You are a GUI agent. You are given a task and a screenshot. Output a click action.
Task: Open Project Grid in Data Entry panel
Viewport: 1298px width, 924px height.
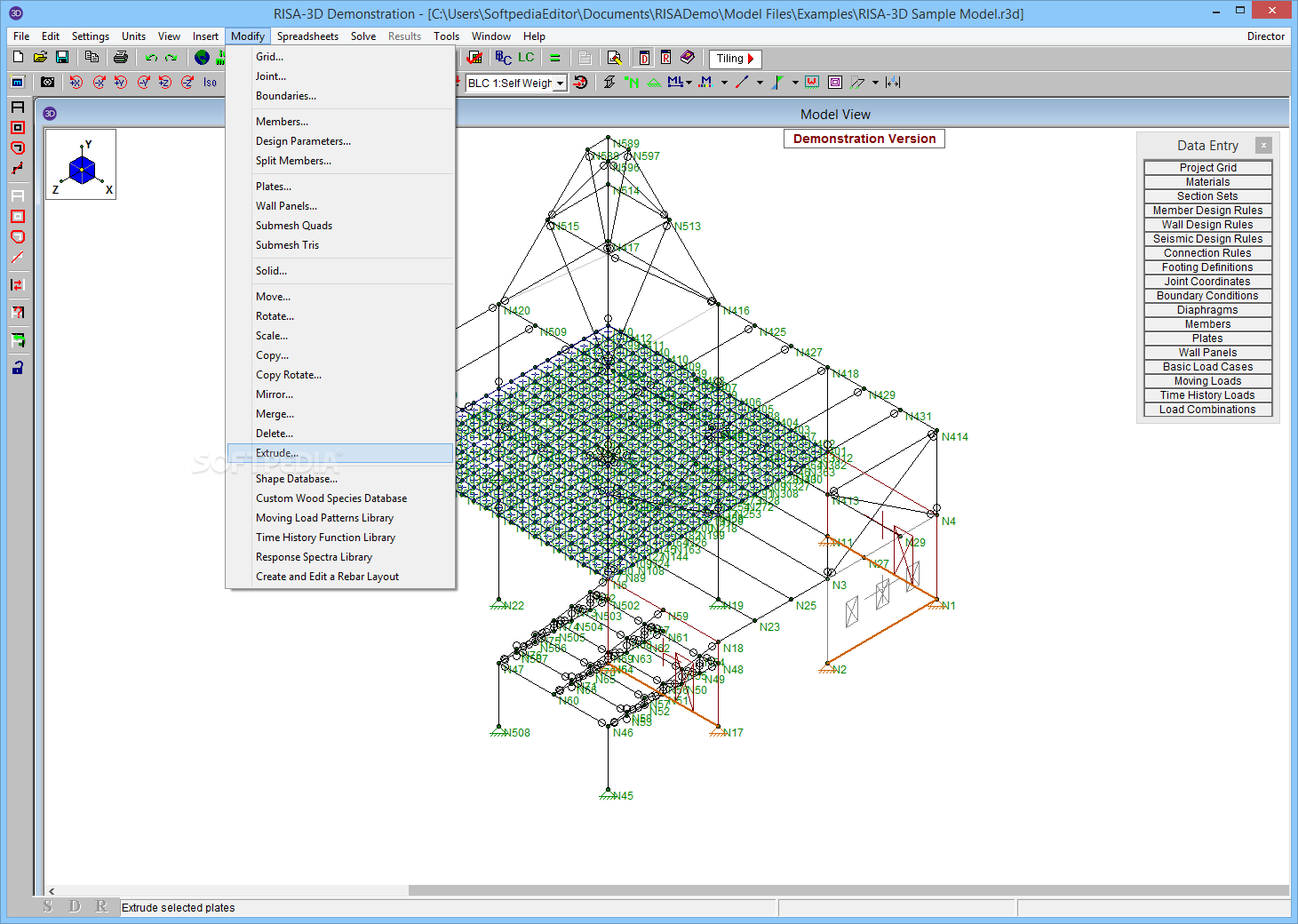(1207, 167)
